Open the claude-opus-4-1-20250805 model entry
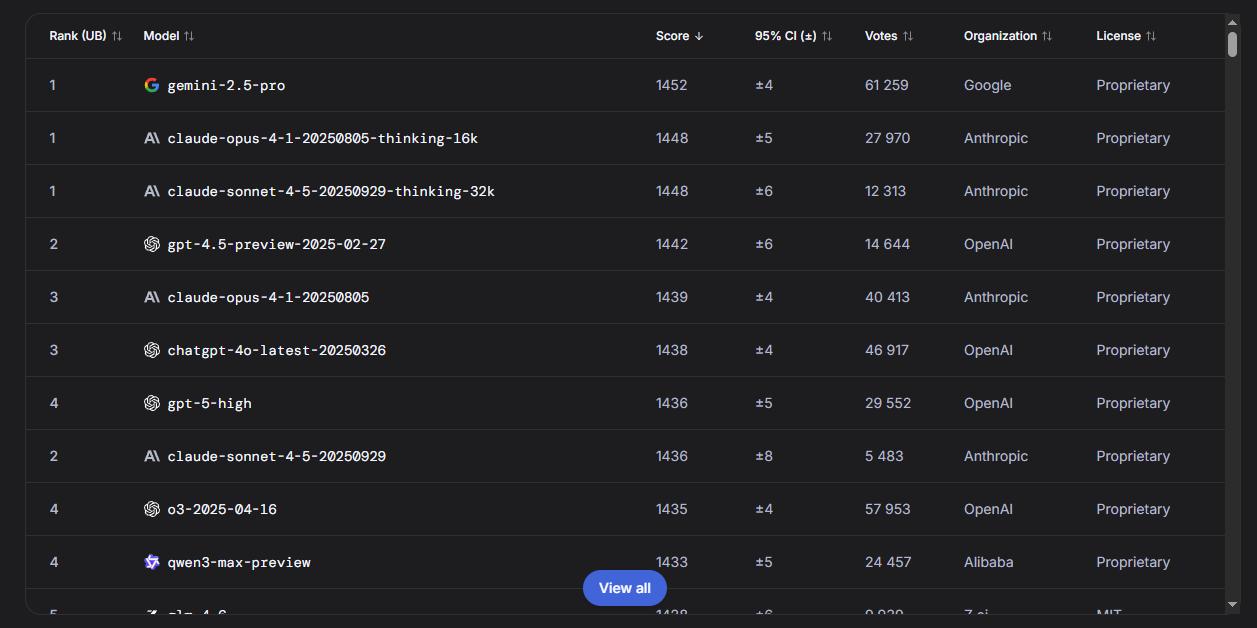The image size is (1257, 628). click(268, 297)
